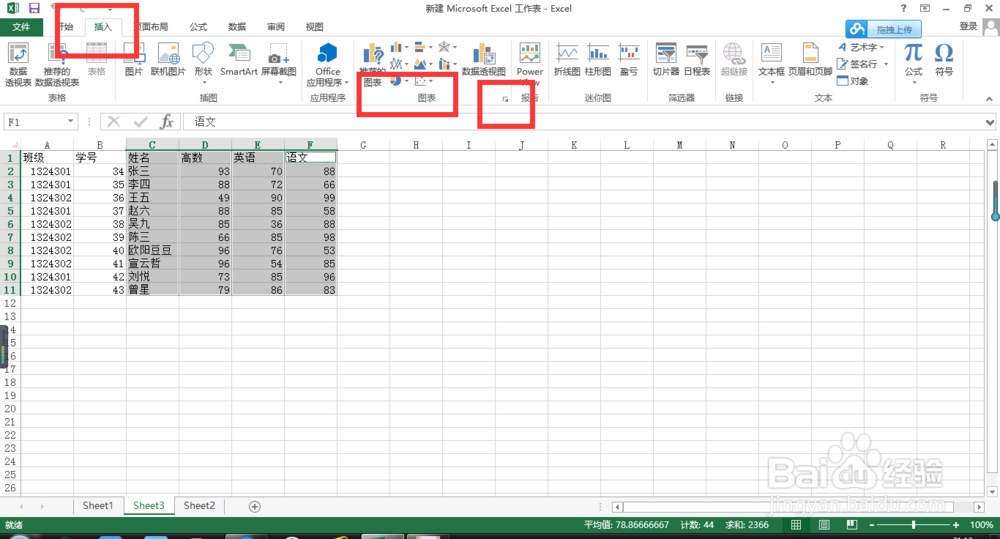Select the 学号 header cell
The image size is (1000, 539).
(99, 158)
